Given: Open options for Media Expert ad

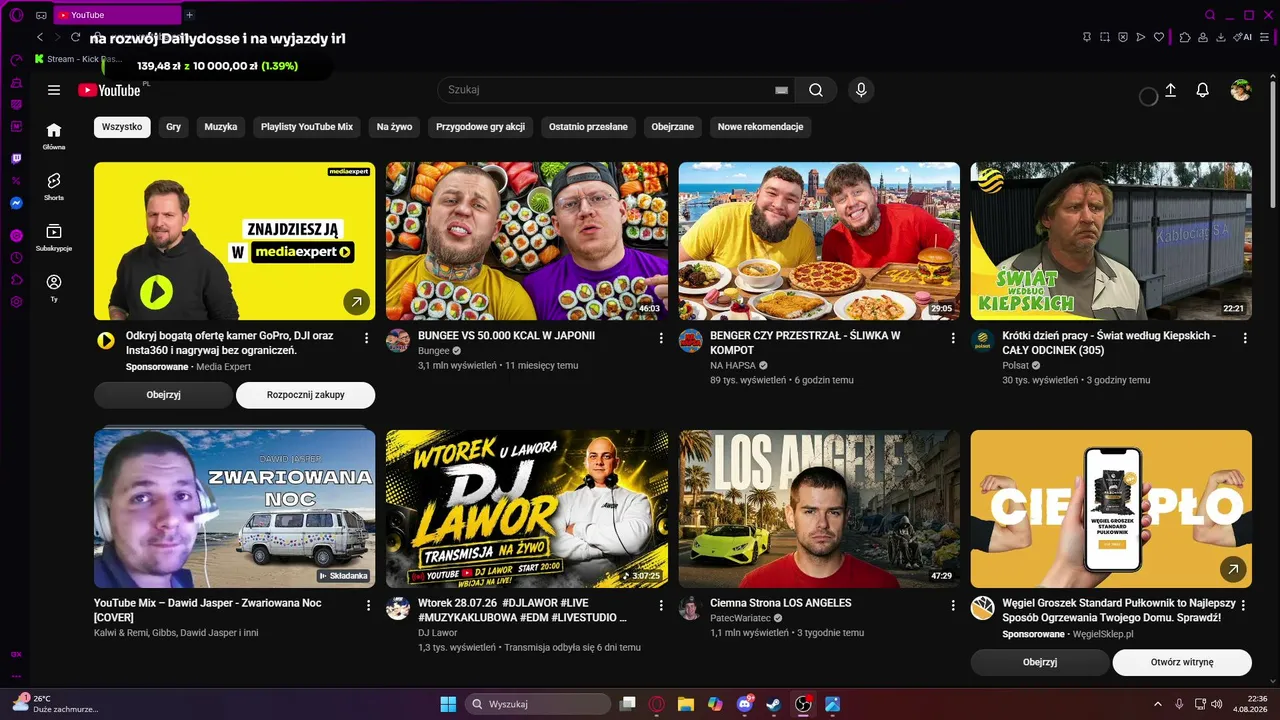Looking at the screenshot, I should point(367,338).
